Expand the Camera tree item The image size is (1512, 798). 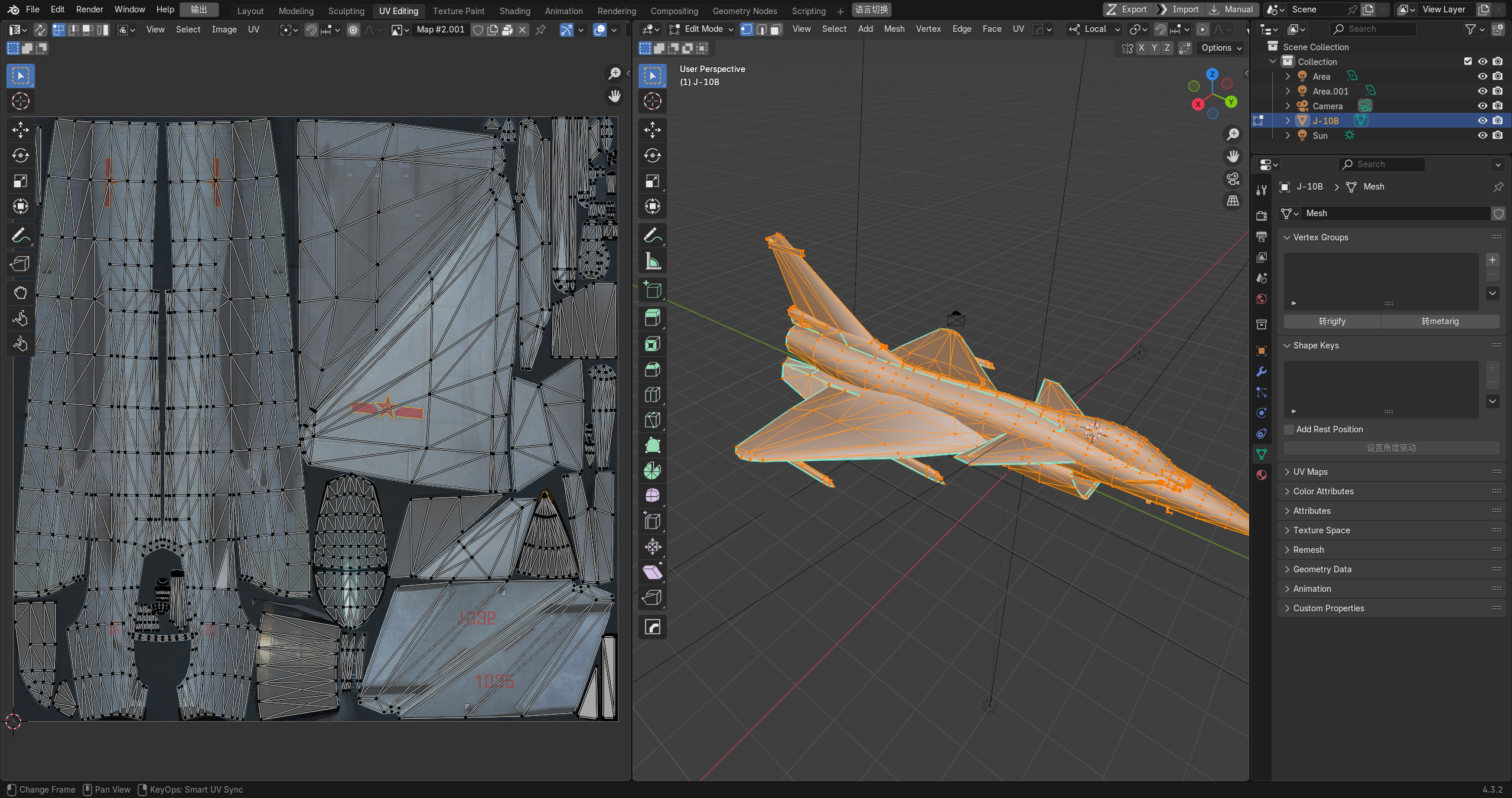coord(1288,106)
